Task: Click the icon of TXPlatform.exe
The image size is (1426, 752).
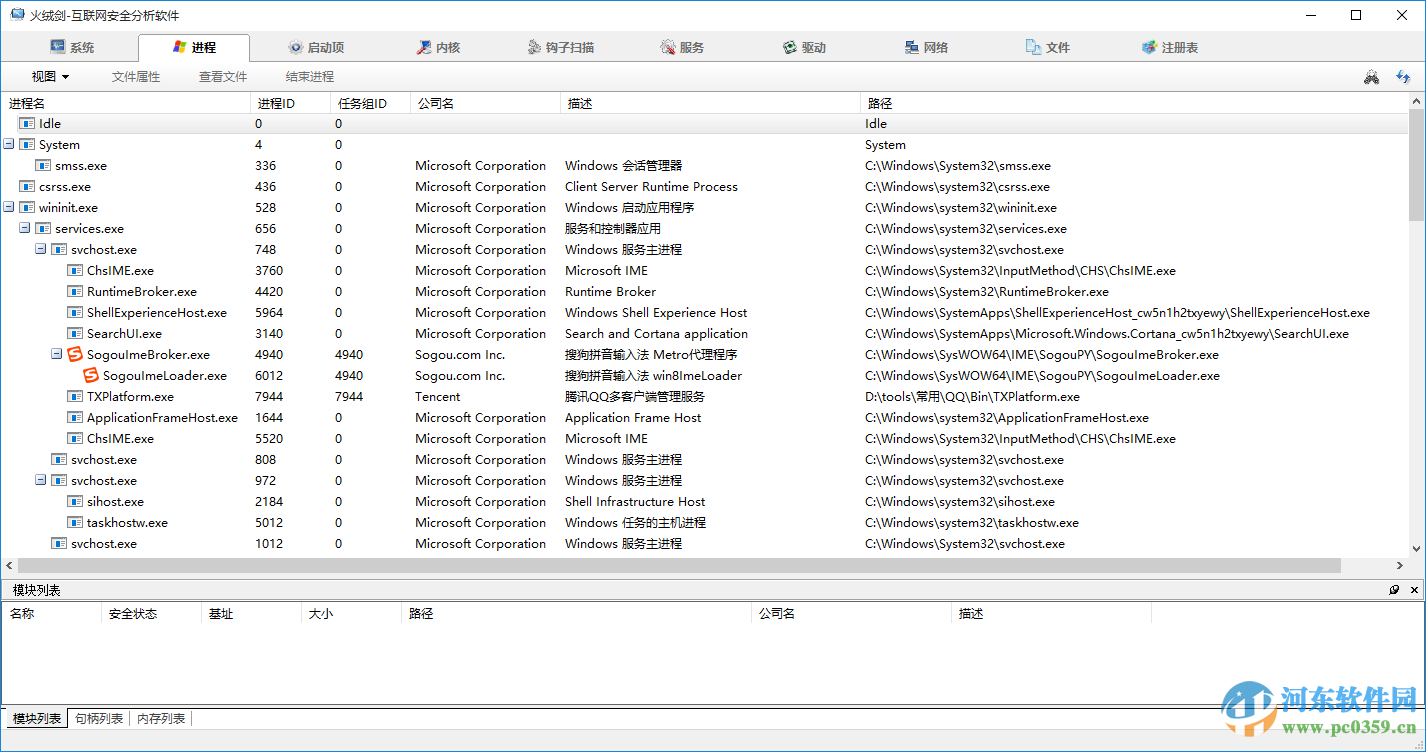Action: (75, 397)
